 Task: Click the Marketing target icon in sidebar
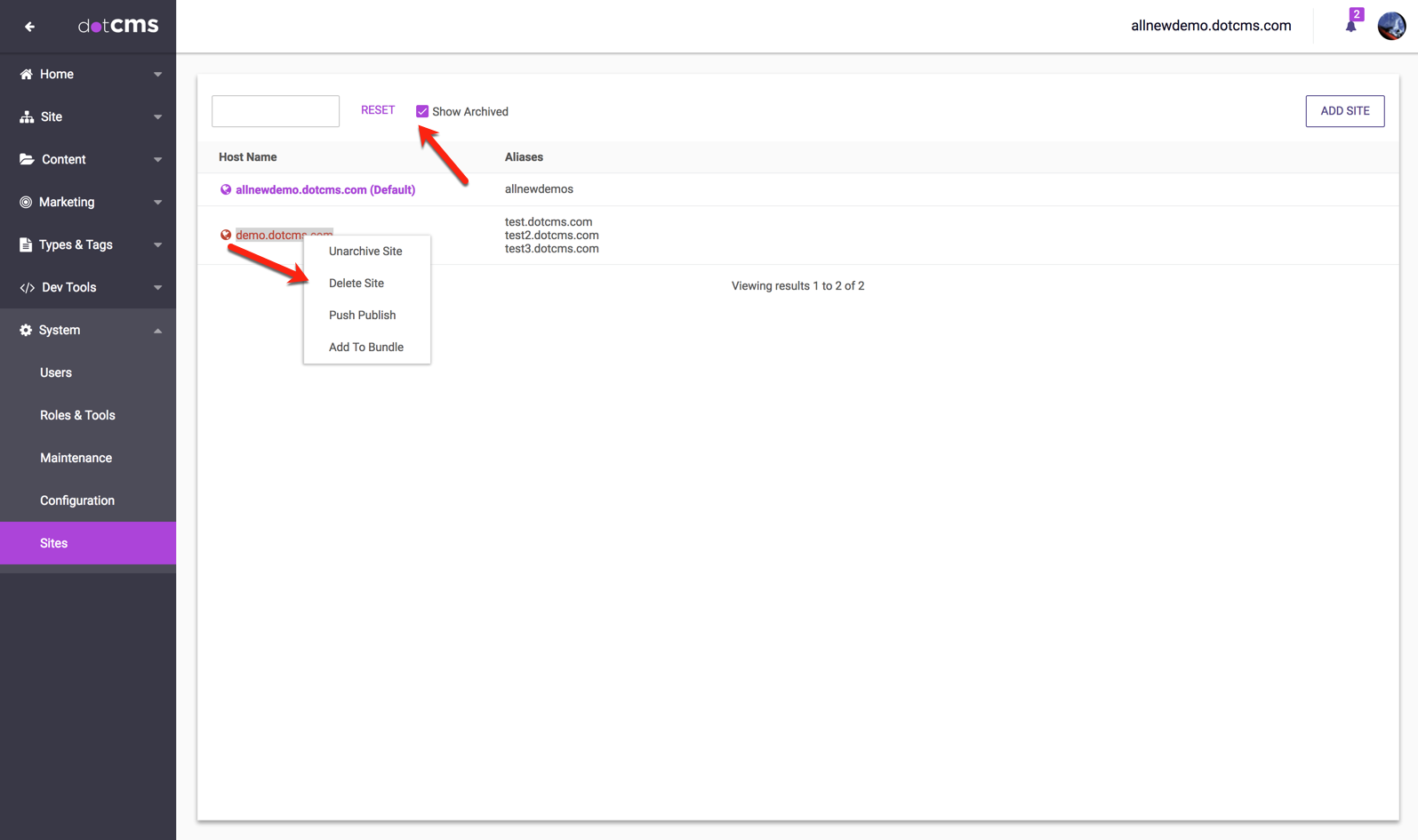(26, 203)
